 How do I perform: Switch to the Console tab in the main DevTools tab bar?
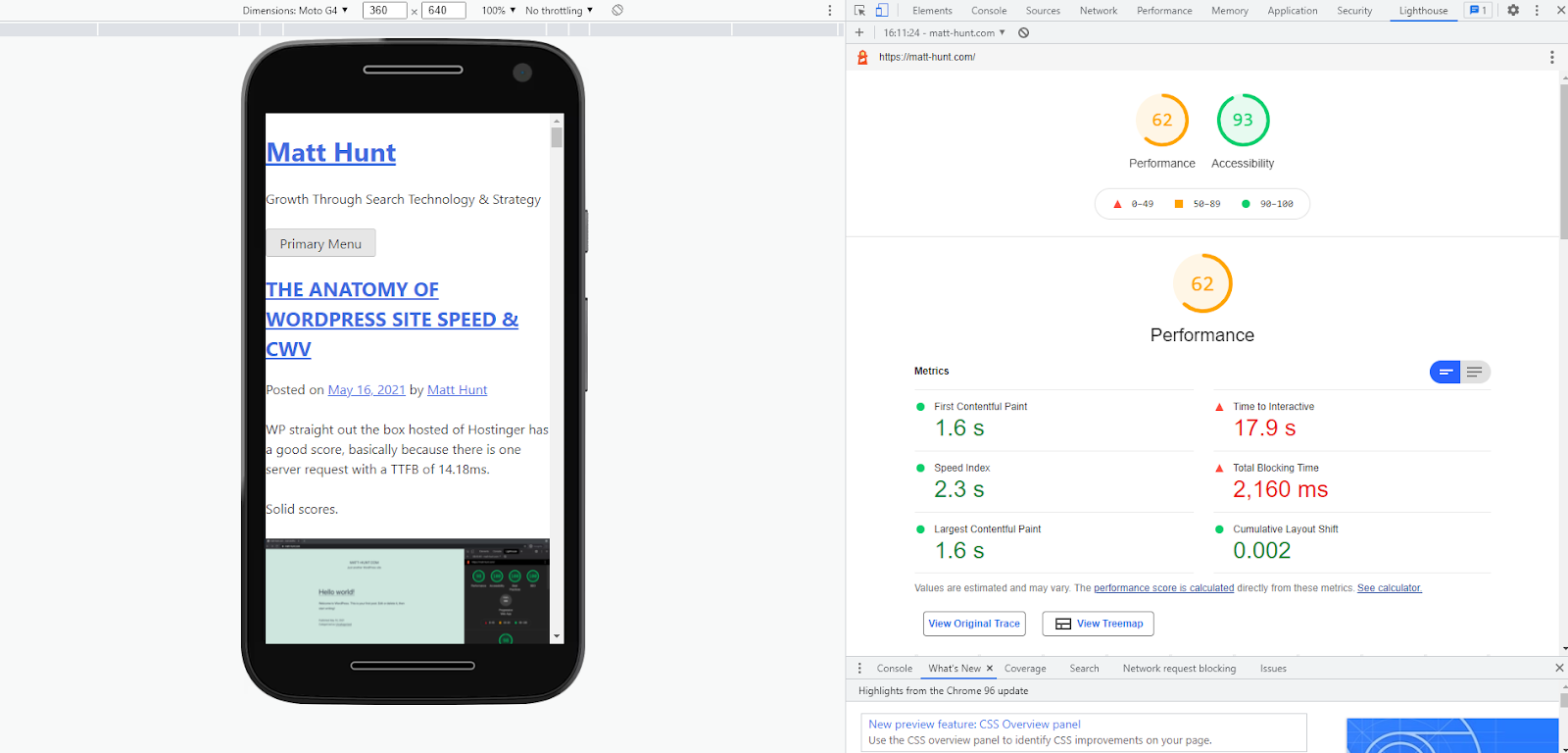[989, 10]
